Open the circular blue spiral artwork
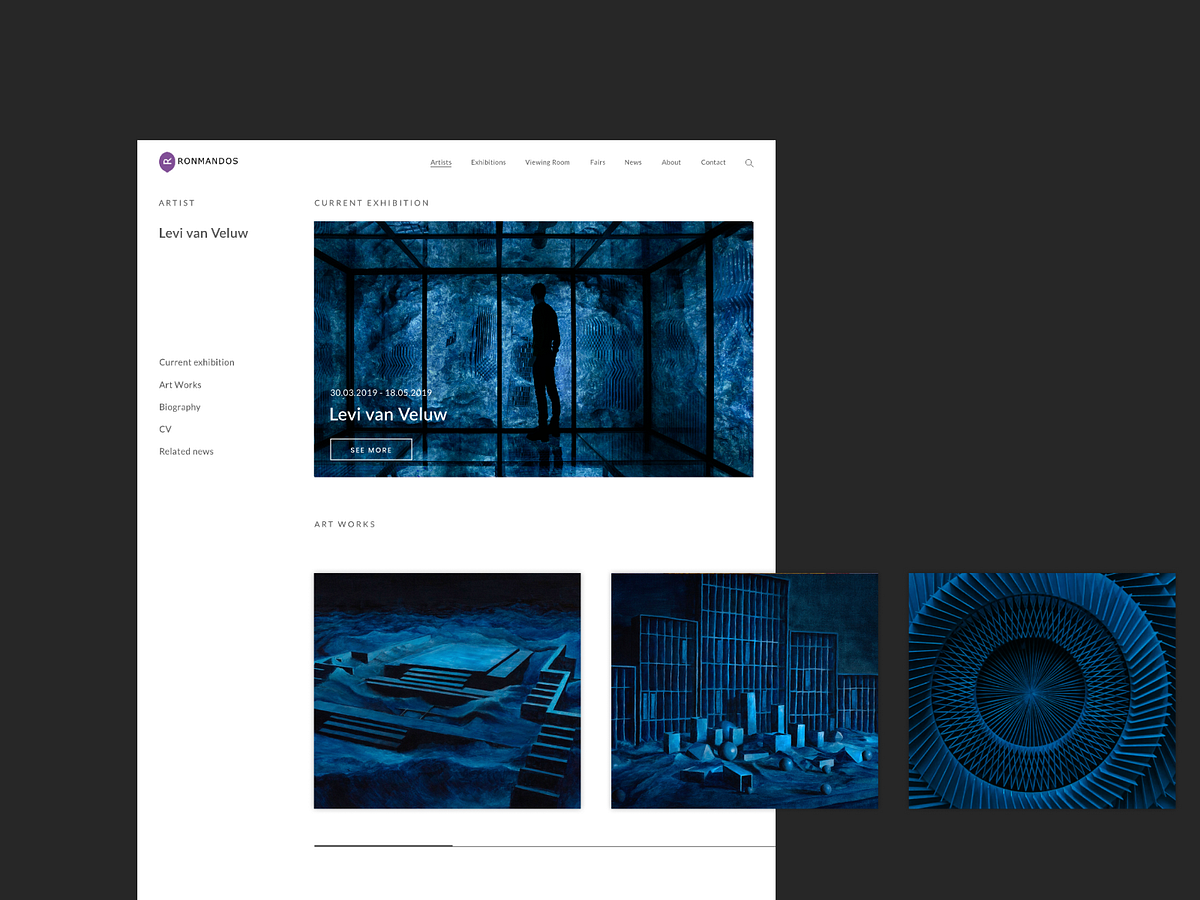1200x900 pixels. tap(1042, 690)
